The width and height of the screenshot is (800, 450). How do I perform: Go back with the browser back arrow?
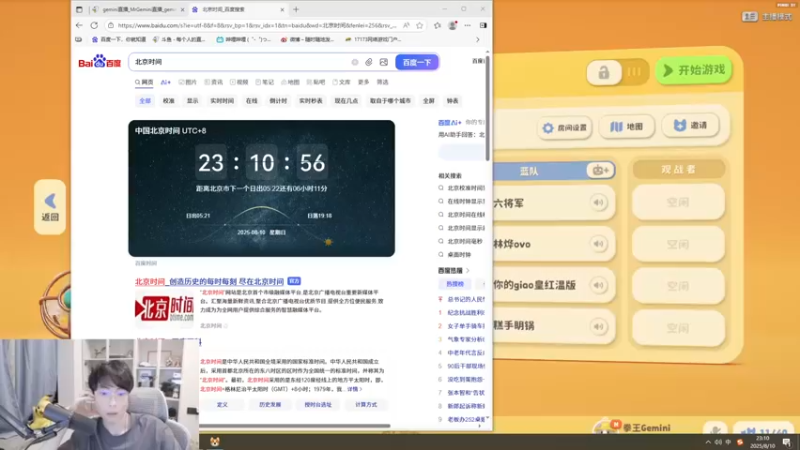(79, 25)
